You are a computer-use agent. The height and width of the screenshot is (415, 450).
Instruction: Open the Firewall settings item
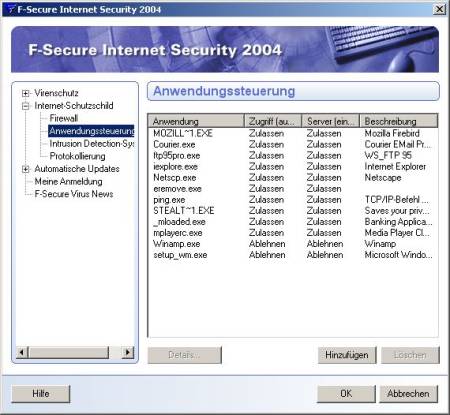[63, 118]
